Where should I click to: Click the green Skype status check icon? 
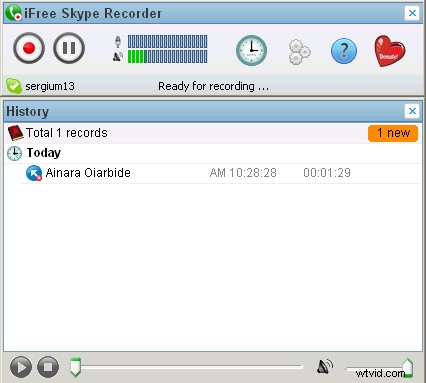tap(14, 86)
